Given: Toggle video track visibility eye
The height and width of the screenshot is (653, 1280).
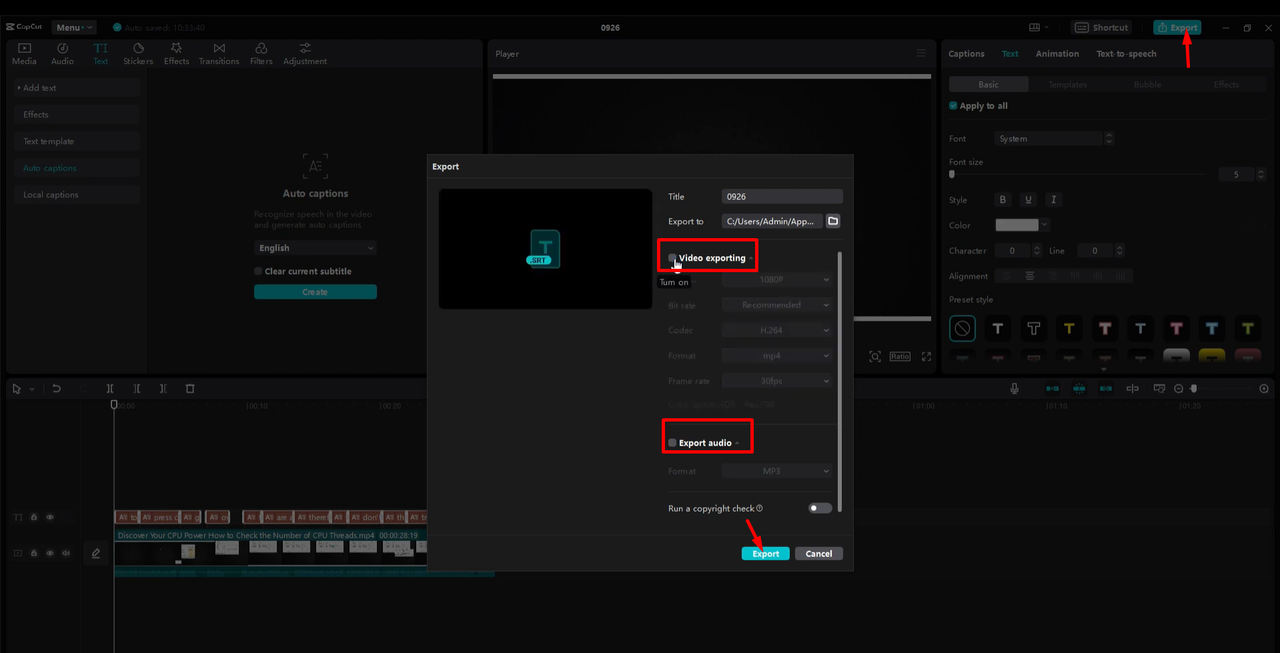Looking at the screenshot, I should point(50,552).
